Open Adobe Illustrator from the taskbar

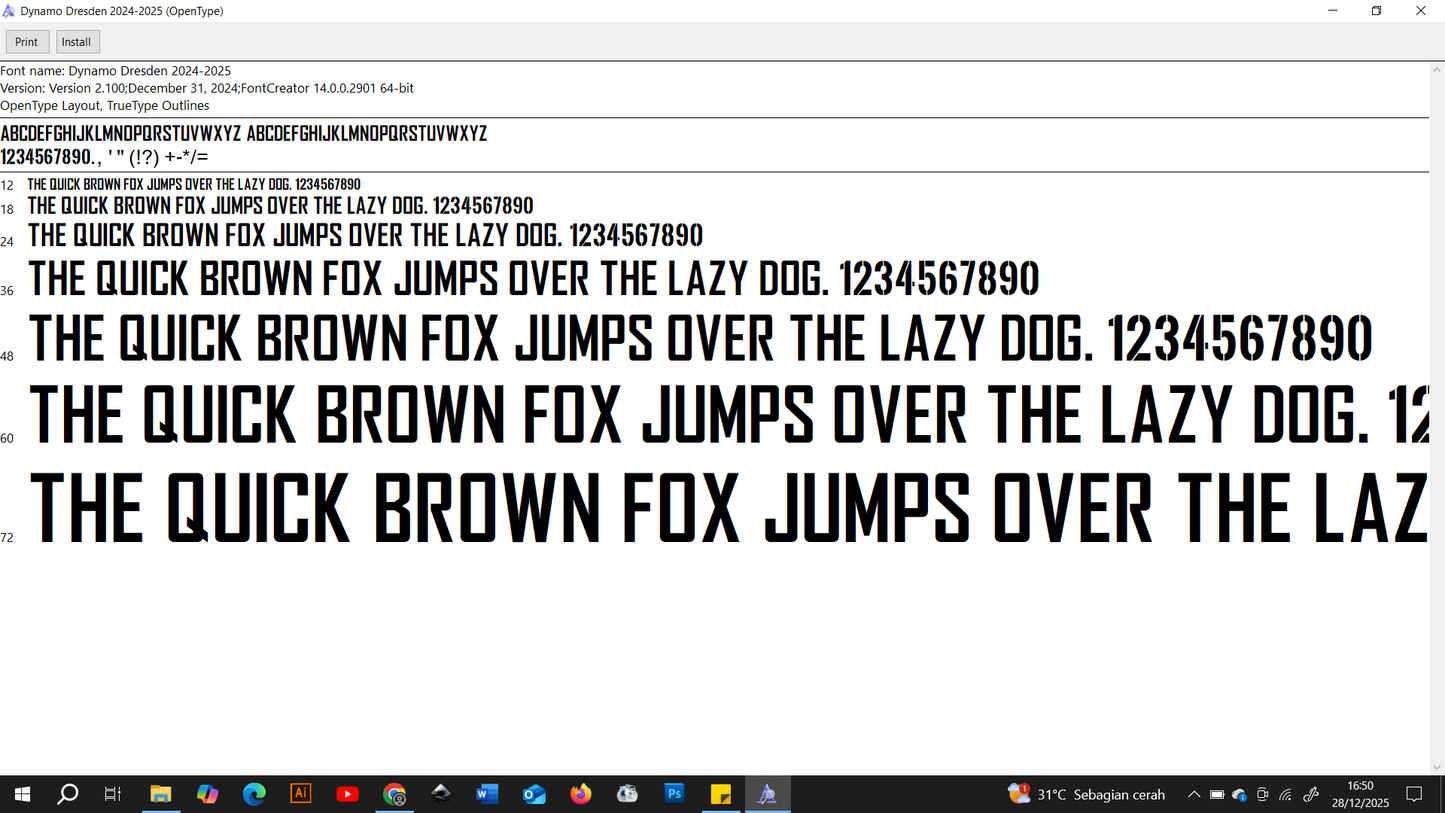[x=300, y=795]
